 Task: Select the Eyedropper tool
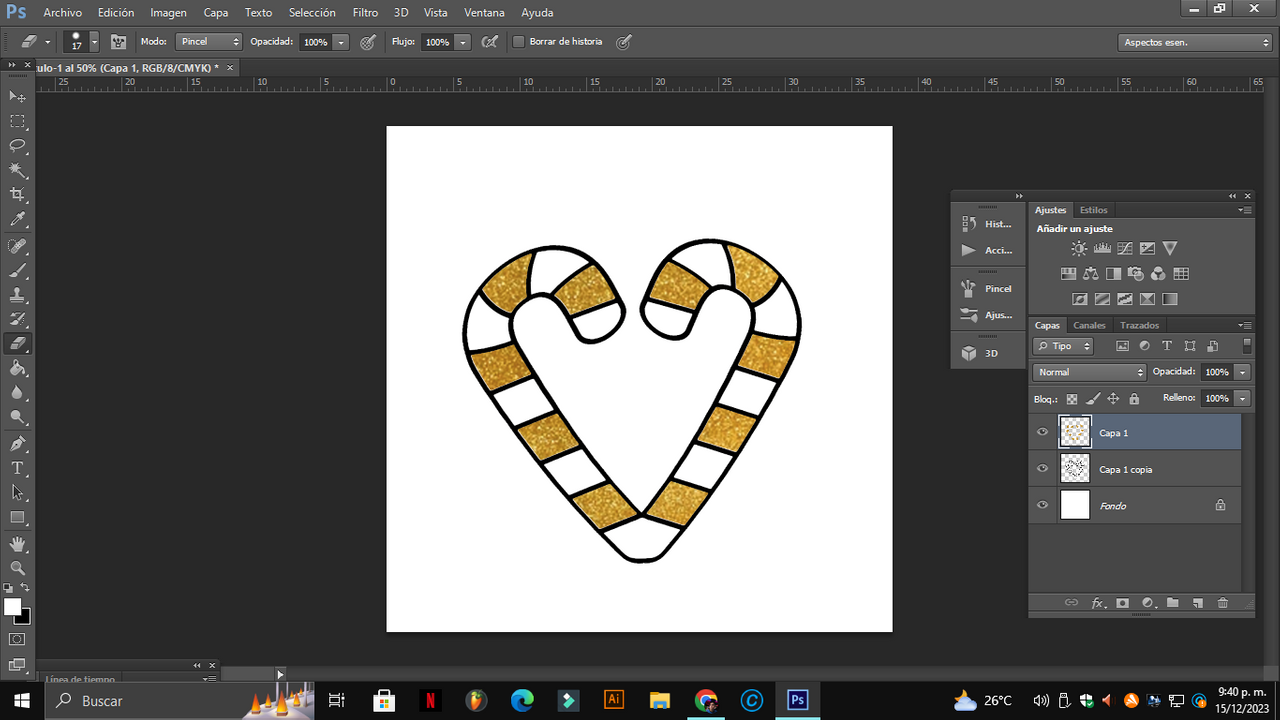tap(18, 220)
